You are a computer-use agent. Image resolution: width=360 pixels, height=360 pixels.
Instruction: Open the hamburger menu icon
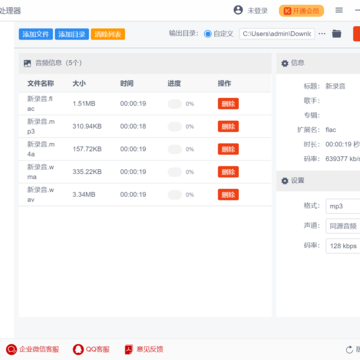(x=339, y=11)
